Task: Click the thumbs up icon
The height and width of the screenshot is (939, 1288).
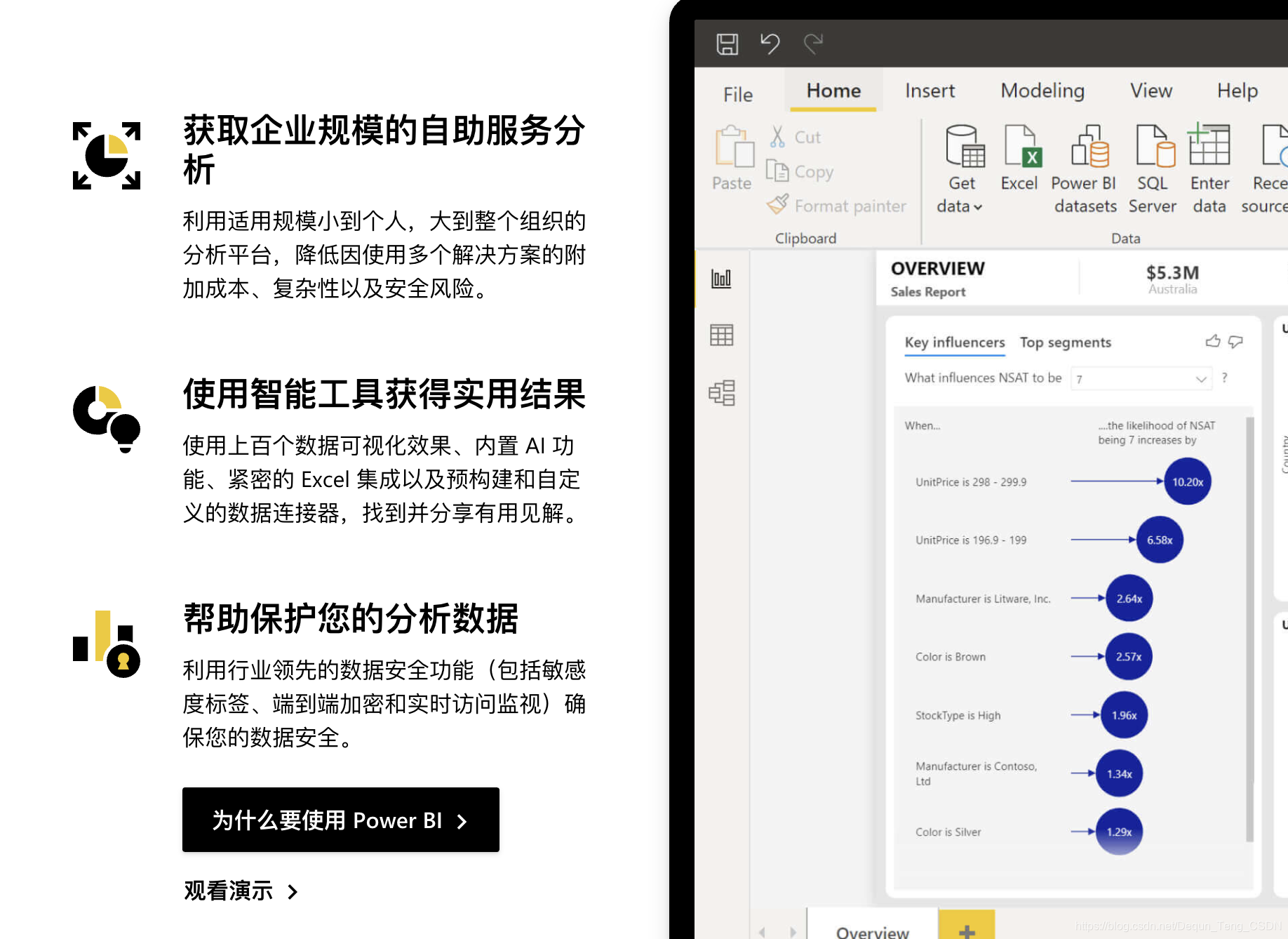Action: pyautogui.click(x=1213, y=341)
